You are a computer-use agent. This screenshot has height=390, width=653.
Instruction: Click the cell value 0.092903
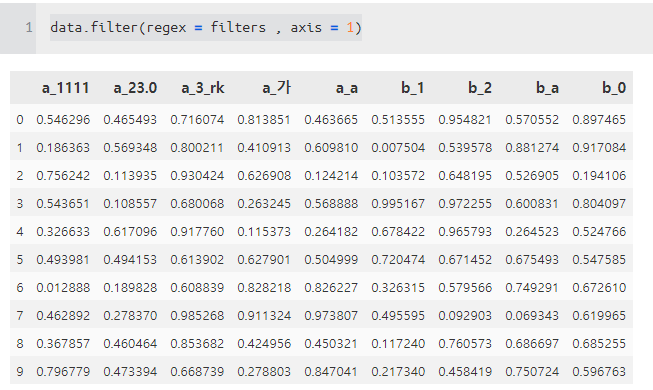(x=465, y=315)
